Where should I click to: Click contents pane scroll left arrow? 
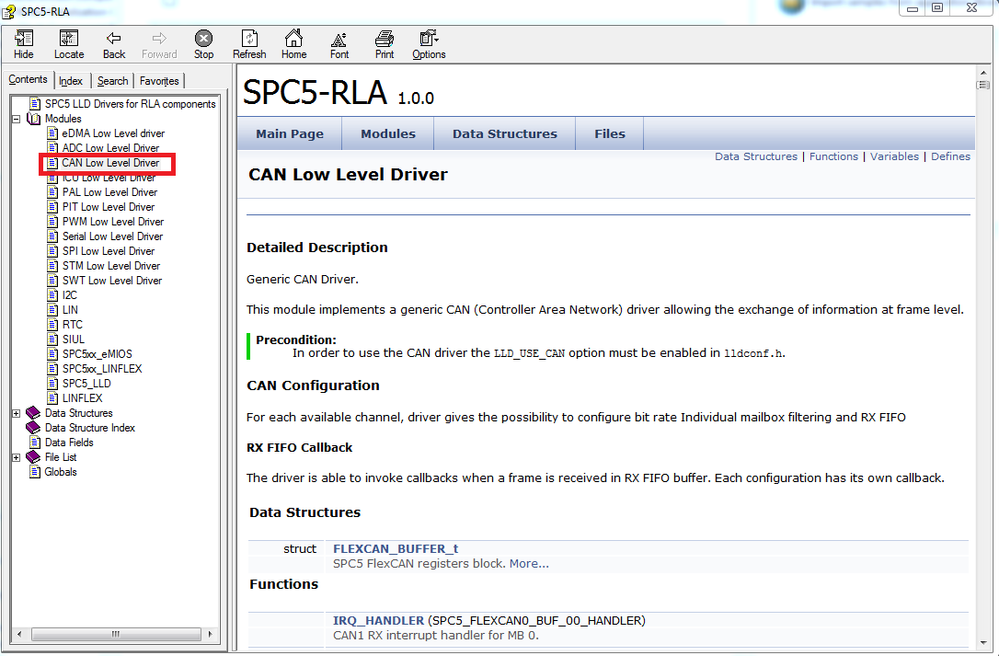point(20,634)
